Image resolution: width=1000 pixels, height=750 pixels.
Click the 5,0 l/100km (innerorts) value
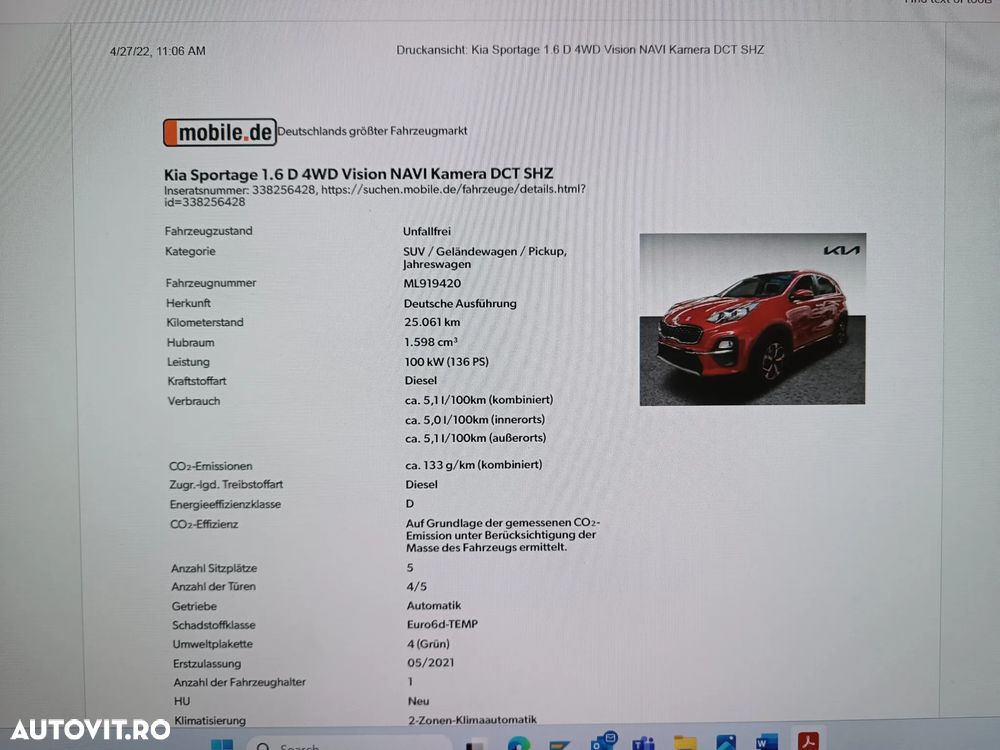[475, 420]
